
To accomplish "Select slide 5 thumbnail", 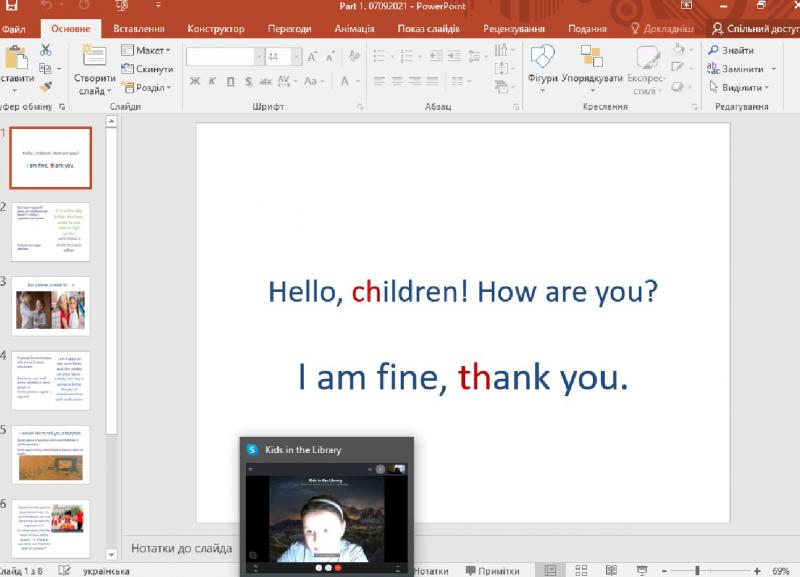I will (x=51, y=455).
